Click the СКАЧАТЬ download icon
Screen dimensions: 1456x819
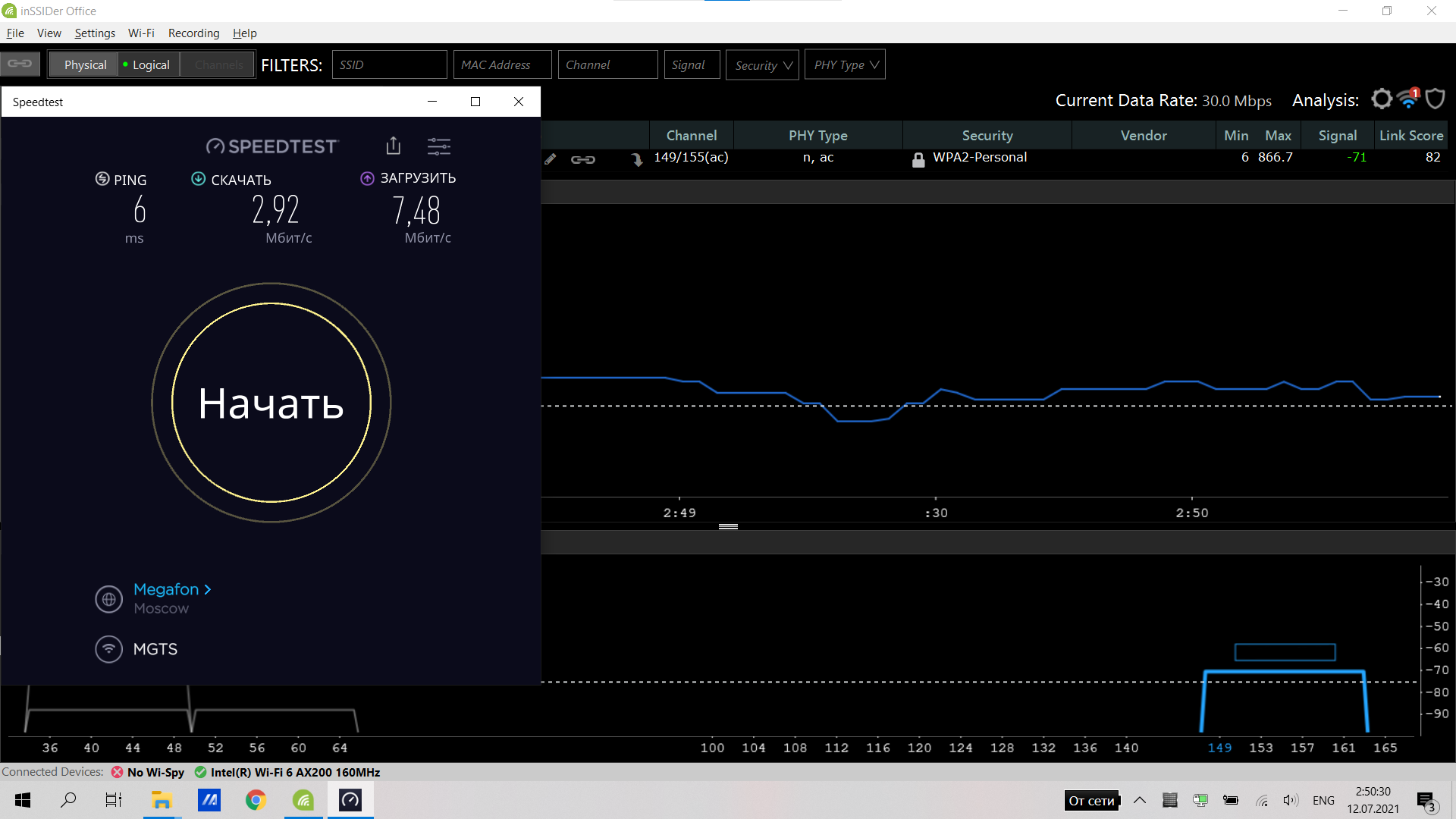(198, 179)
